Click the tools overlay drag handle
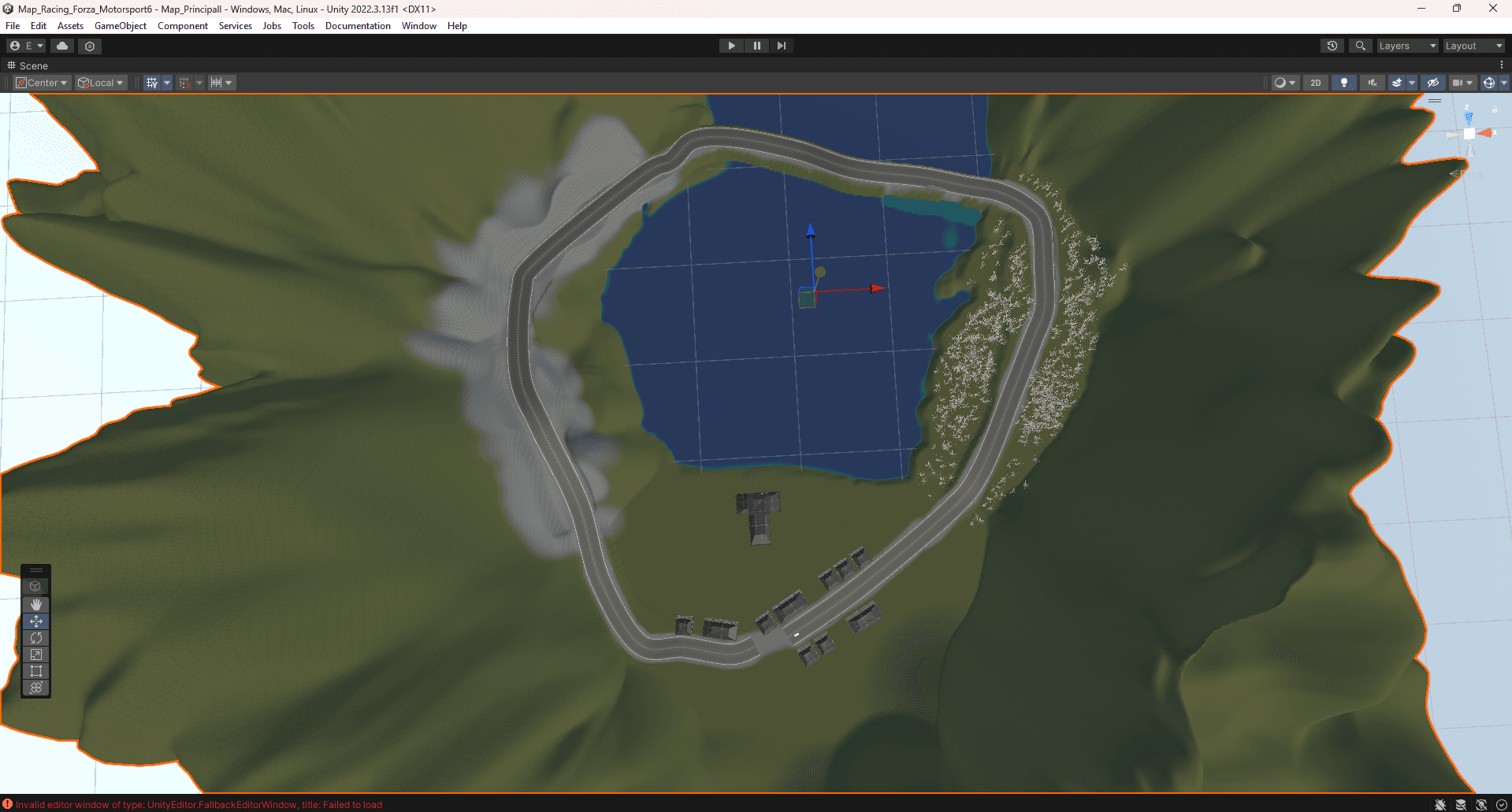This screenshot has width=1512, height=812. click(x=35, y=570)
